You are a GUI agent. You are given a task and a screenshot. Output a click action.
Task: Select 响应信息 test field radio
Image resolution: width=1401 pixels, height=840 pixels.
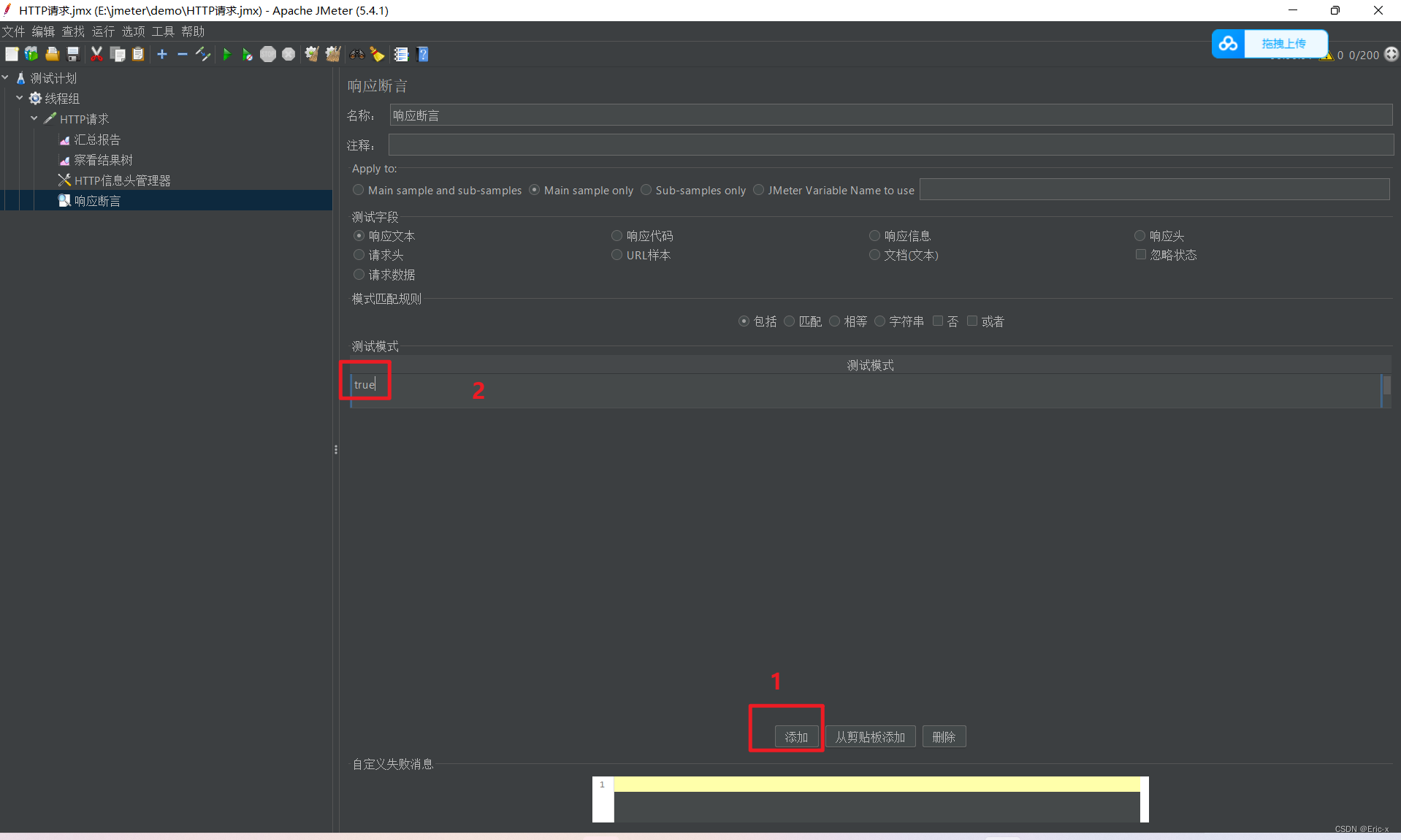tap(874, 236)
